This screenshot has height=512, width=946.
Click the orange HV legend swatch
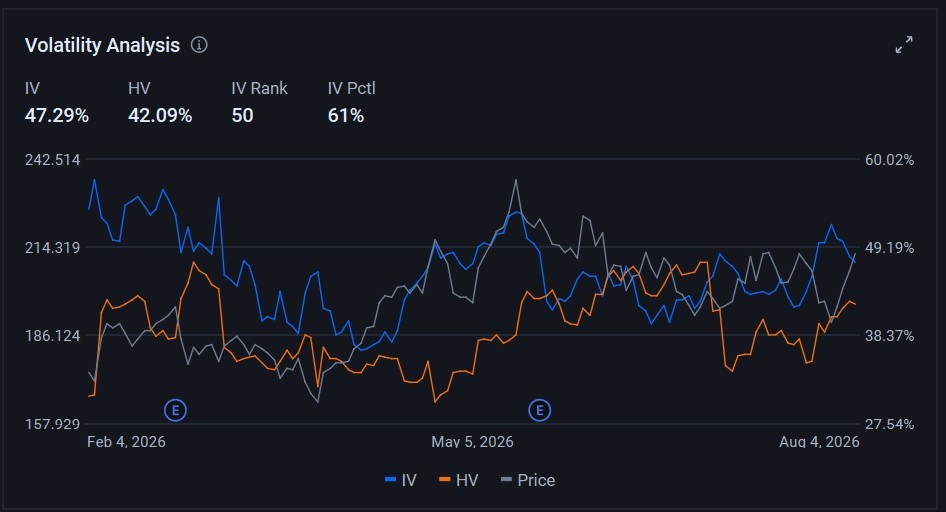pos(445,480)
